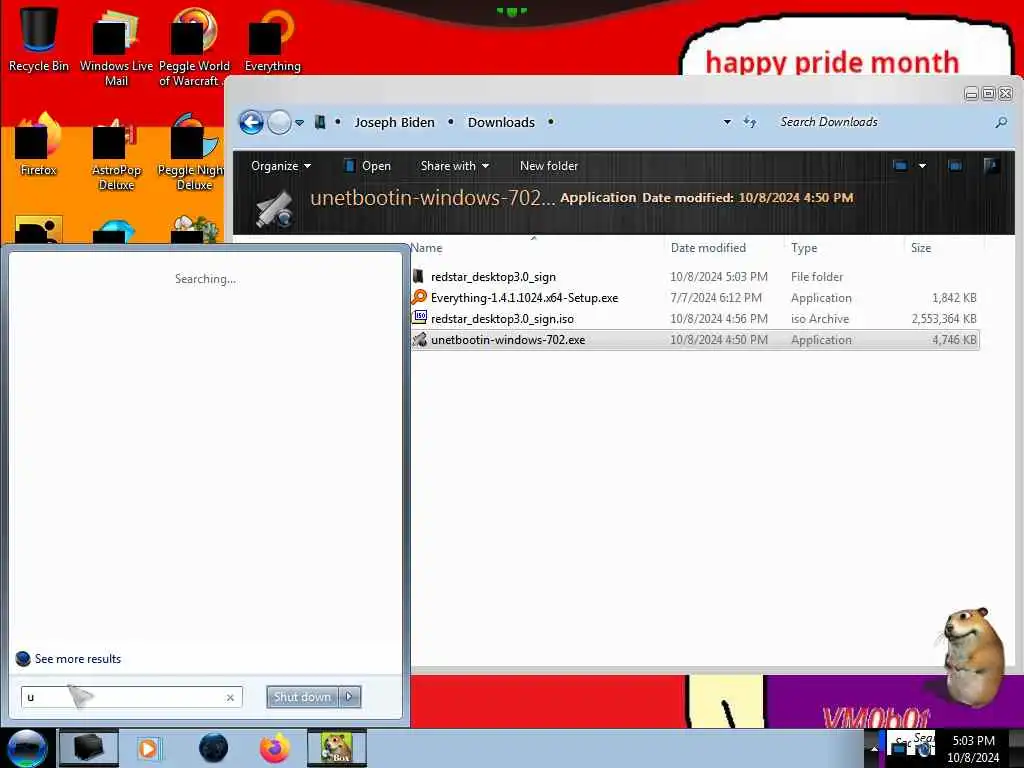Clear the Start menu search text
The width and height of the screenshot is (1024, 768).
(230, 697)
